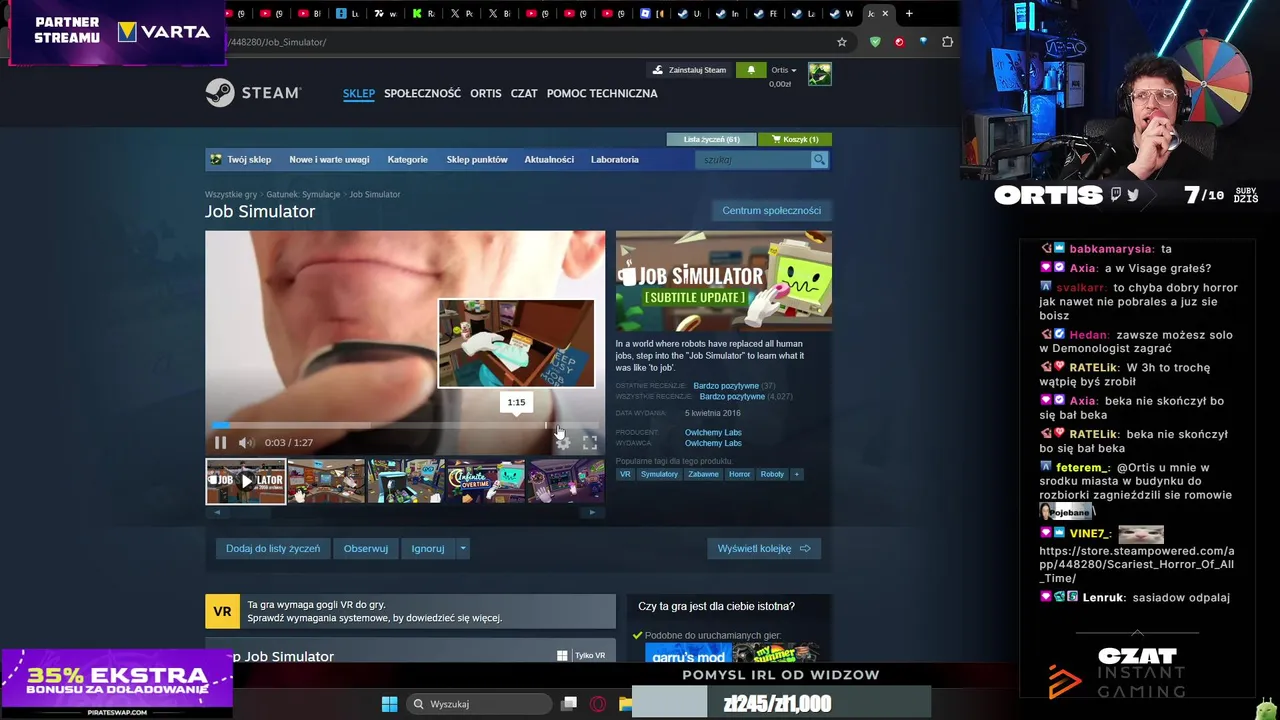
Task: Expand the Ignoruj dropdown arrow
Action: point(462,548)
